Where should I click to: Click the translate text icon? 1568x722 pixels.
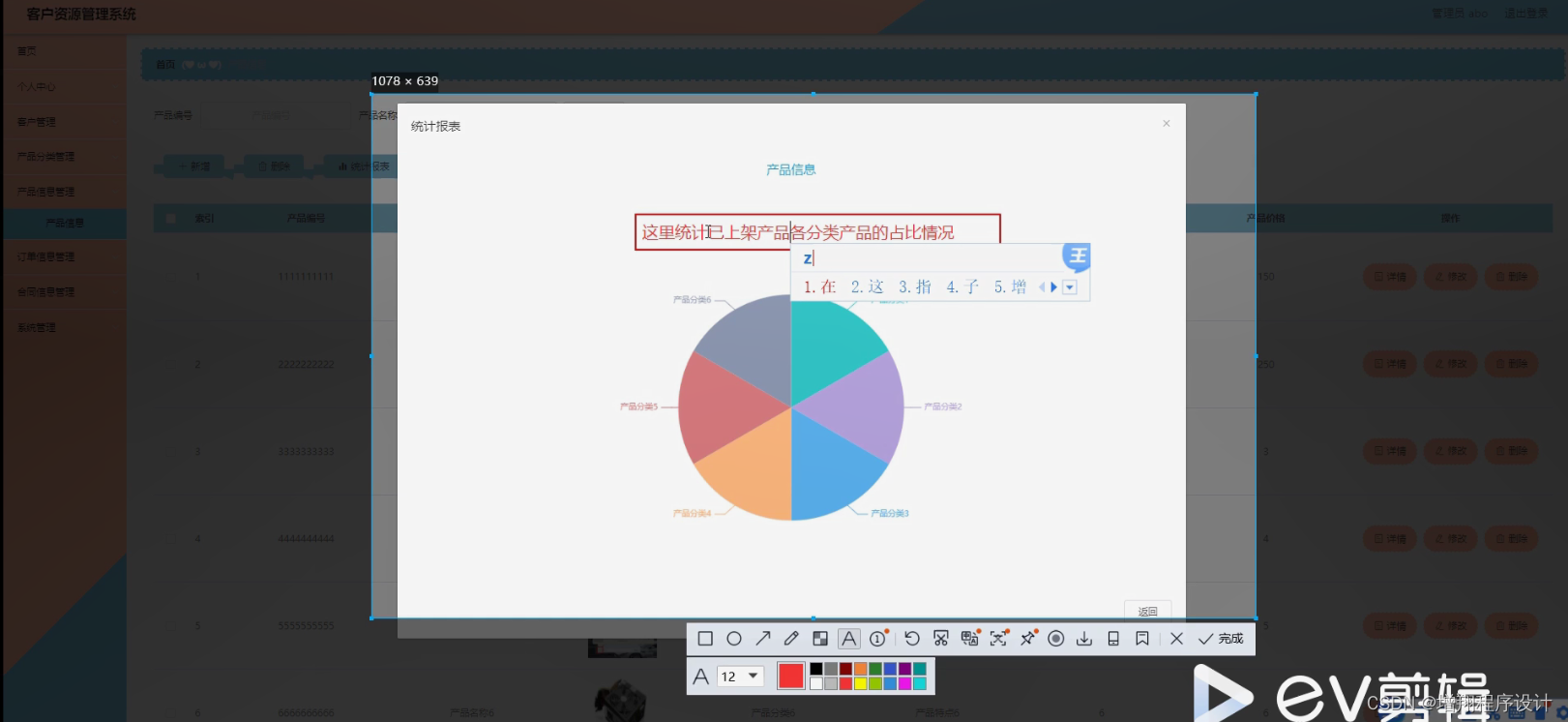click(969, 638)
